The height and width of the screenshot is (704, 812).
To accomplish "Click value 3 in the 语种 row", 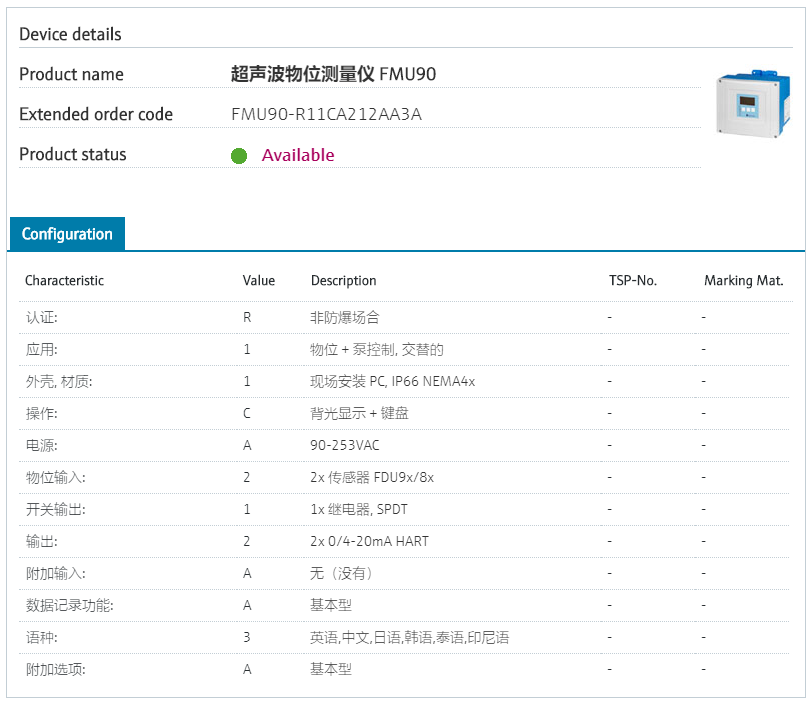I will click(x=247, y=638).
